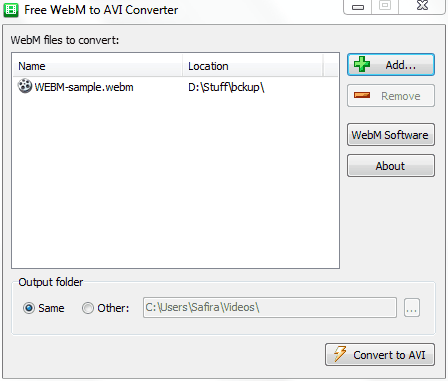Sort the file list by Location column
This screenshot has width=448, height=381.
tap(252, 66)
